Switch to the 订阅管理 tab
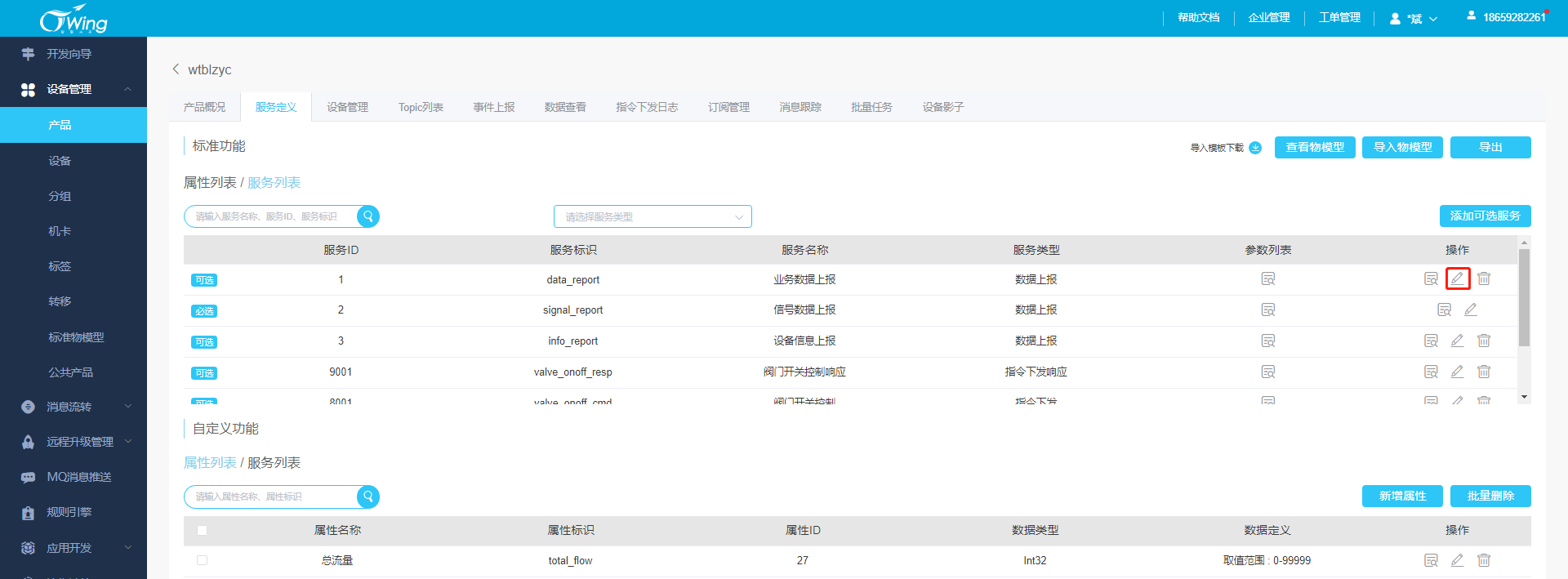The width and height of the screenshot is (1568, 579). coord(728,107)
